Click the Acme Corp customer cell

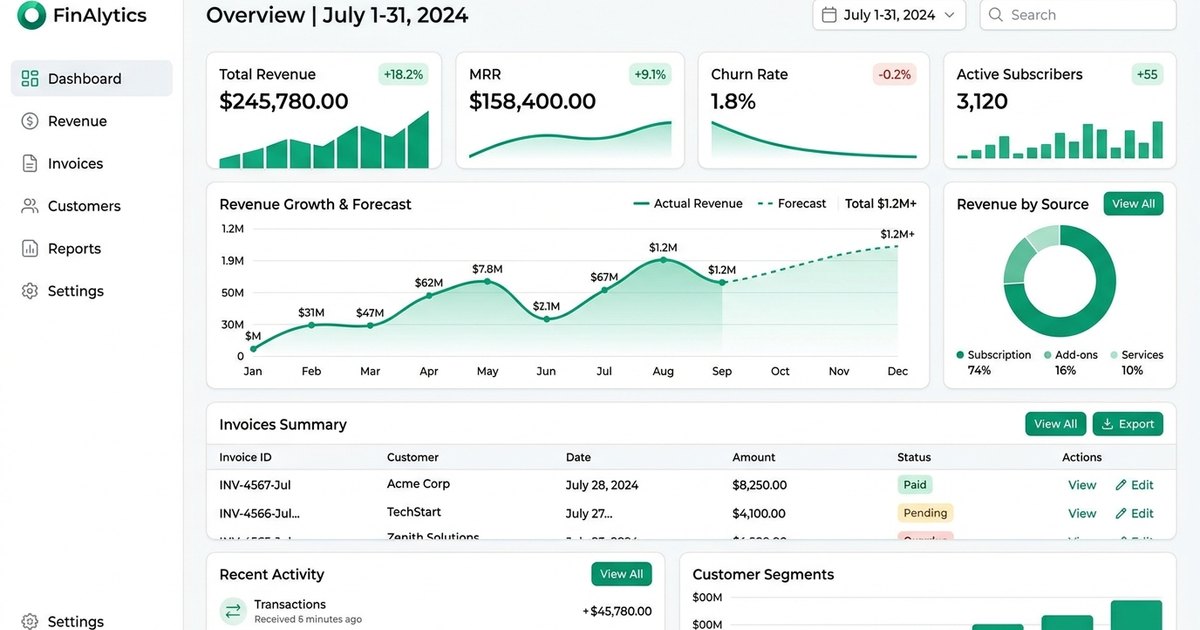(x=418, y=484)
